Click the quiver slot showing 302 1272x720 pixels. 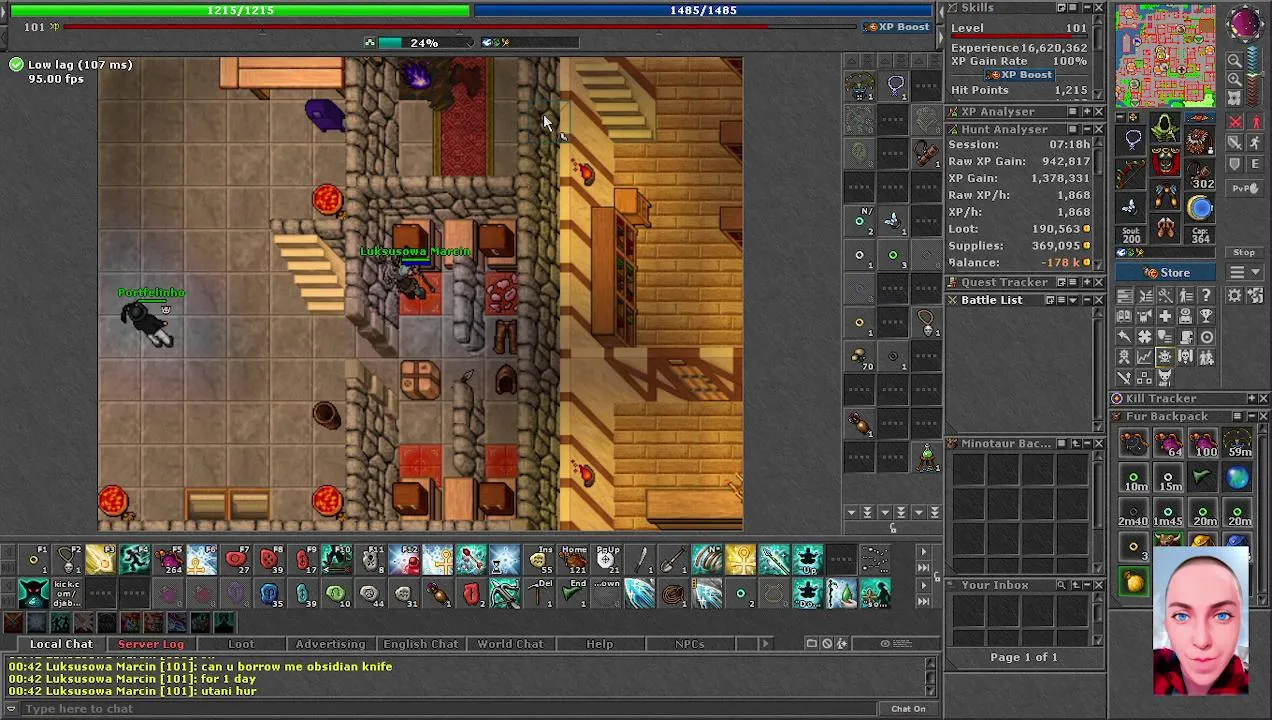coord(1201,175)
